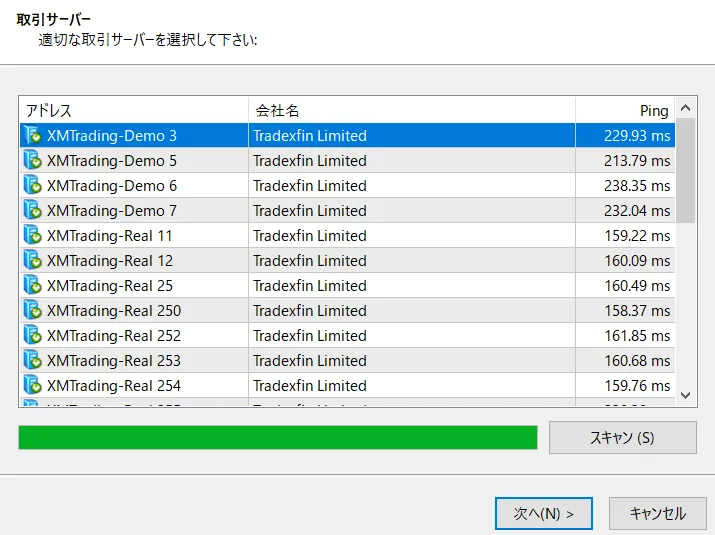Click the 160.68 ms ping value

(x=637, y=361)
